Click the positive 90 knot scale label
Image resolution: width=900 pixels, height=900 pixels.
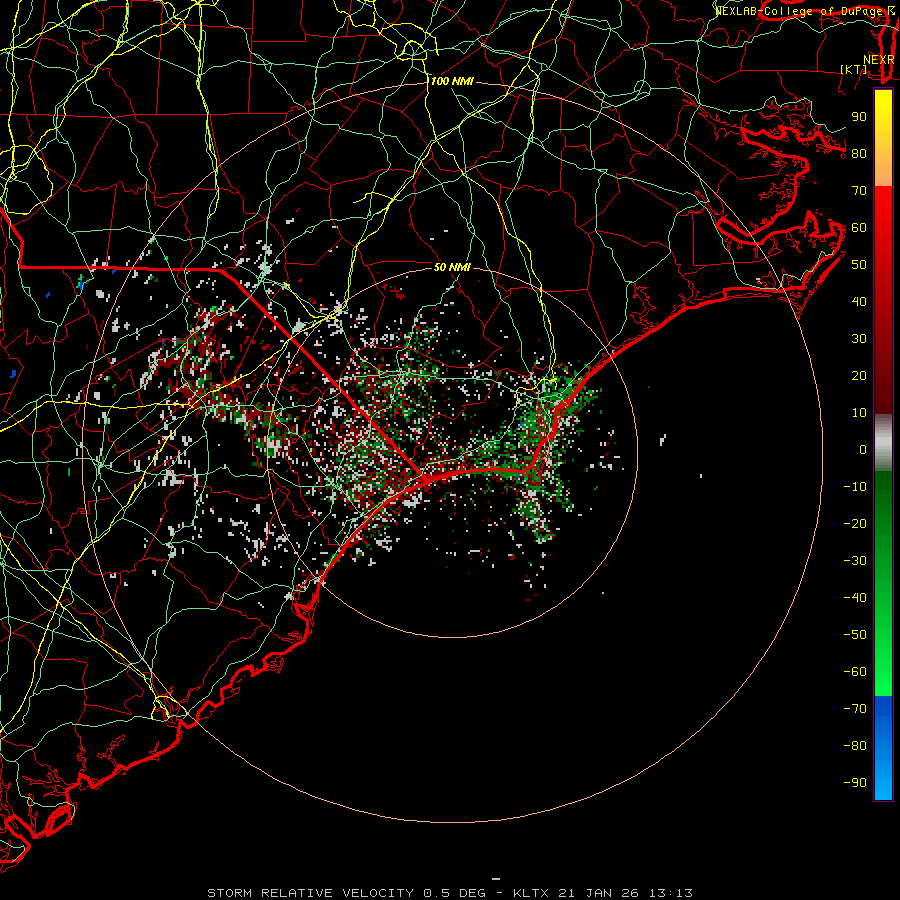click(859, 117)
